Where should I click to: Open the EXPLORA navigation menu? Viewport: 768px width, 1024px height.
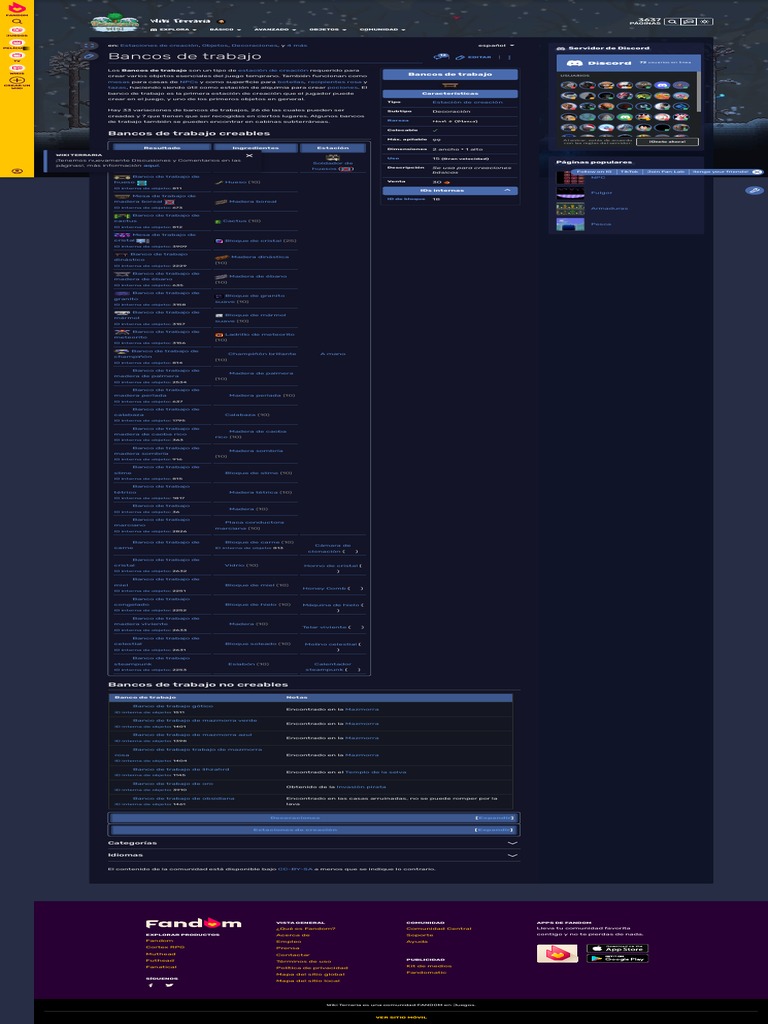point(172,30)
